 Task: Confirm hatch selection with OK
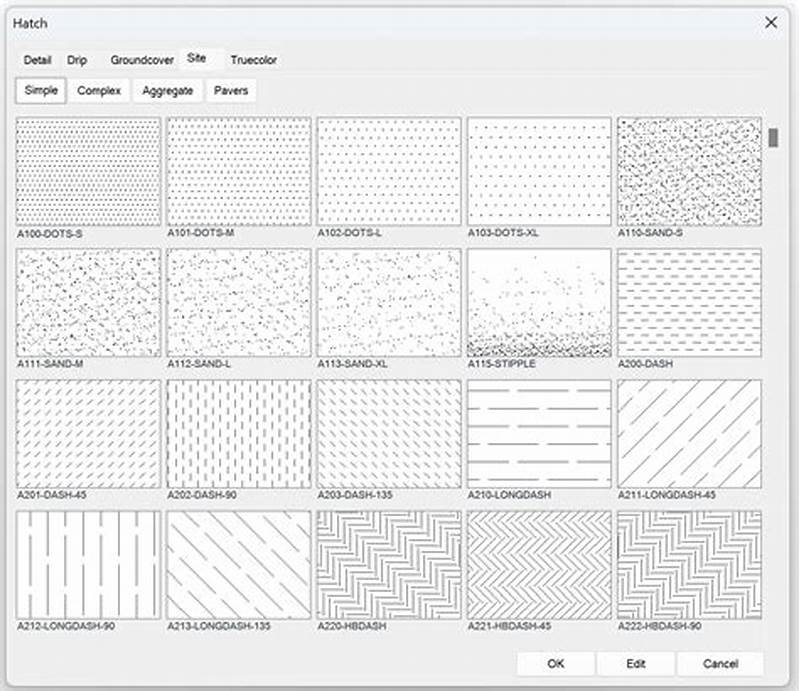[556, 663]
